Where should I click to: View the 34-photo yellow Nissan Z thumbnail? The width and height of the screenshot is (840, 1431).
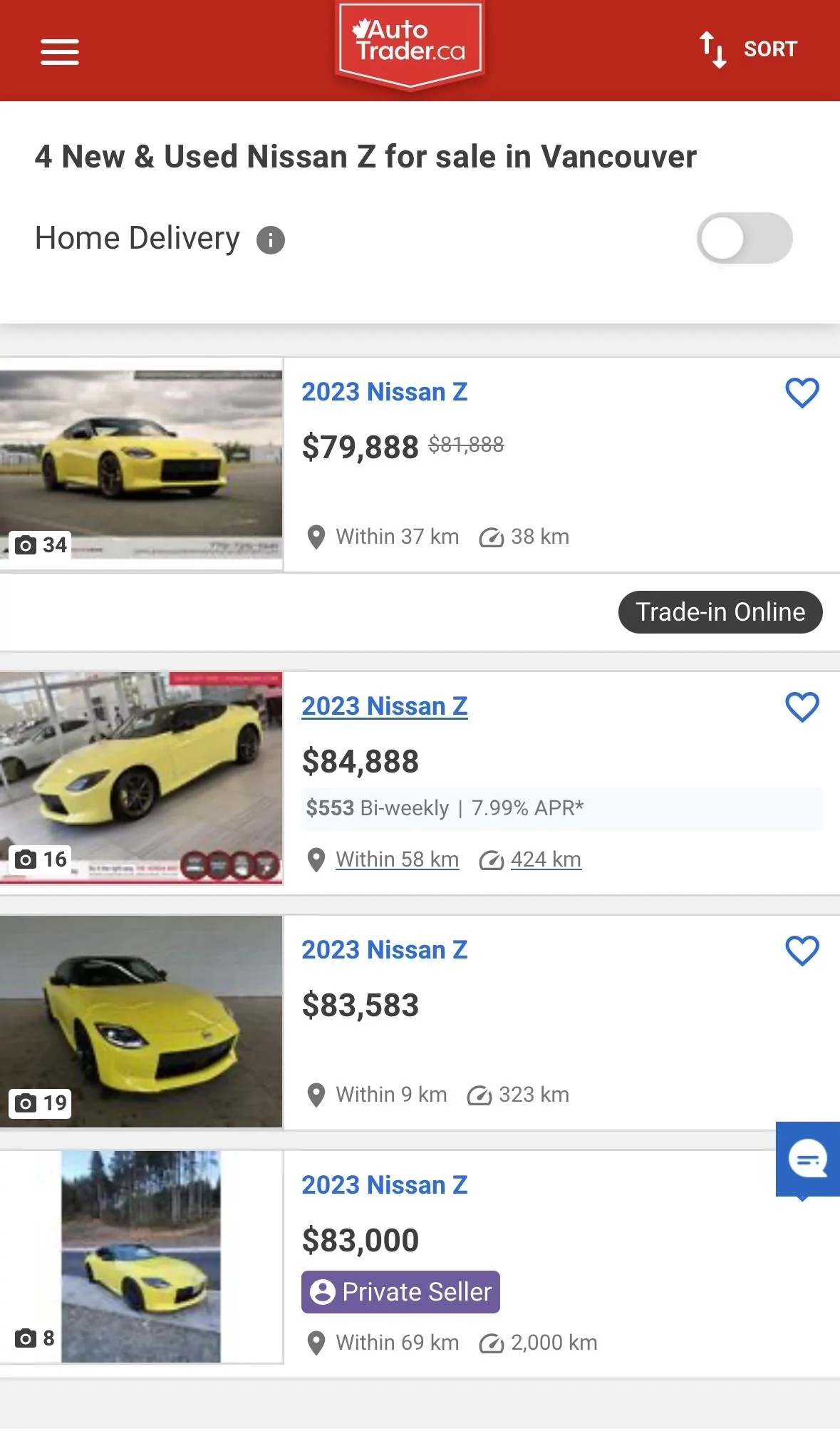pos(141,464)
